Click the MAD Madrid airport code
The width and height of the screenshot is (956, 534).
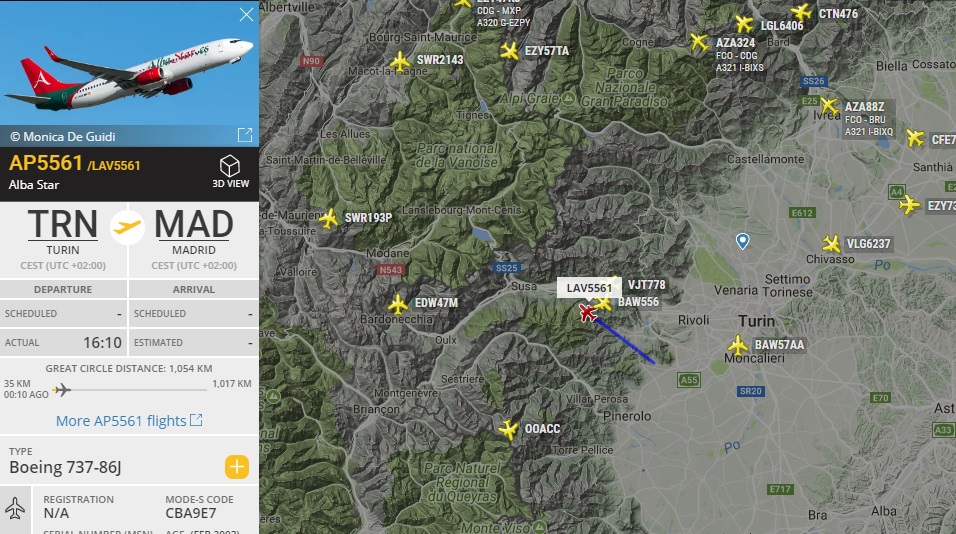click(x=194, y=224)
